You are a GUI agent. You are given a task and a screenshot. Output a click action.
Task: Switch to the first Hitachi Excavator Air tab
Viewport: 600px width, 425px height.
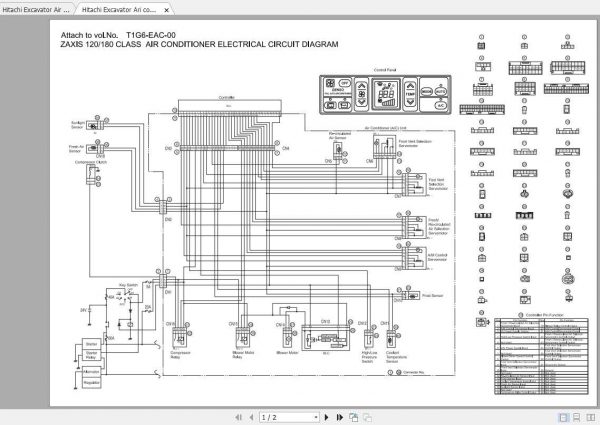pos(36,10)
